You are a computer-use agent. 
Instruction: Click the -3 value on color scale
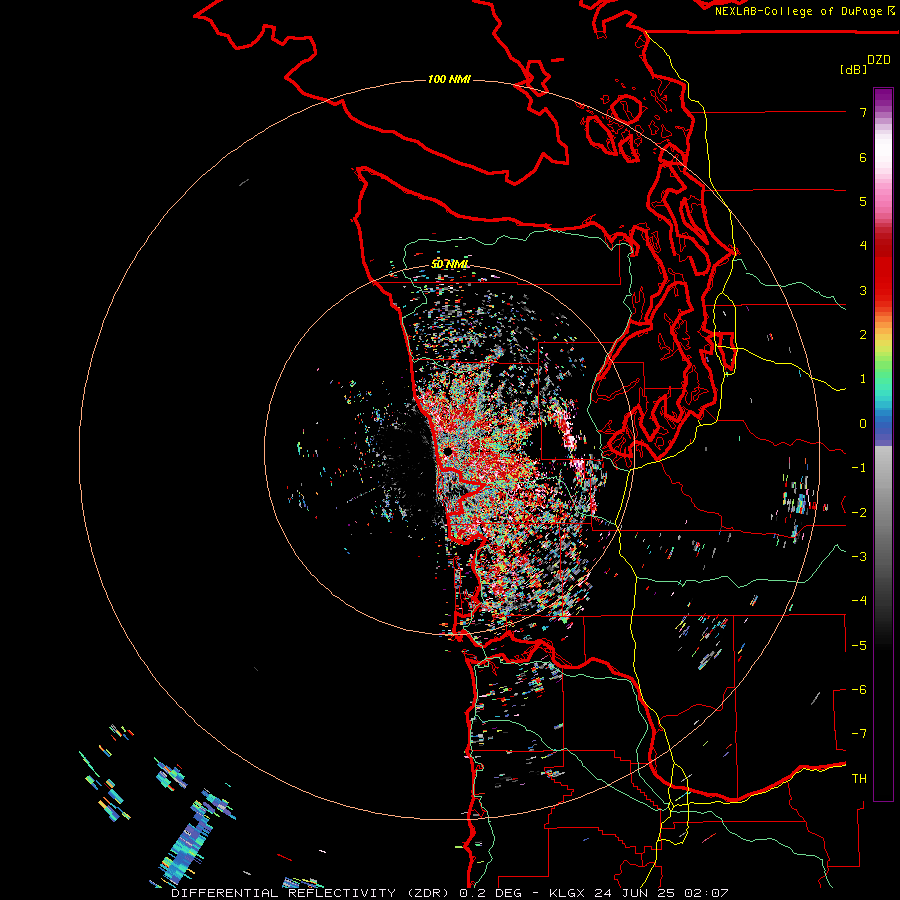tap(859, 557)
